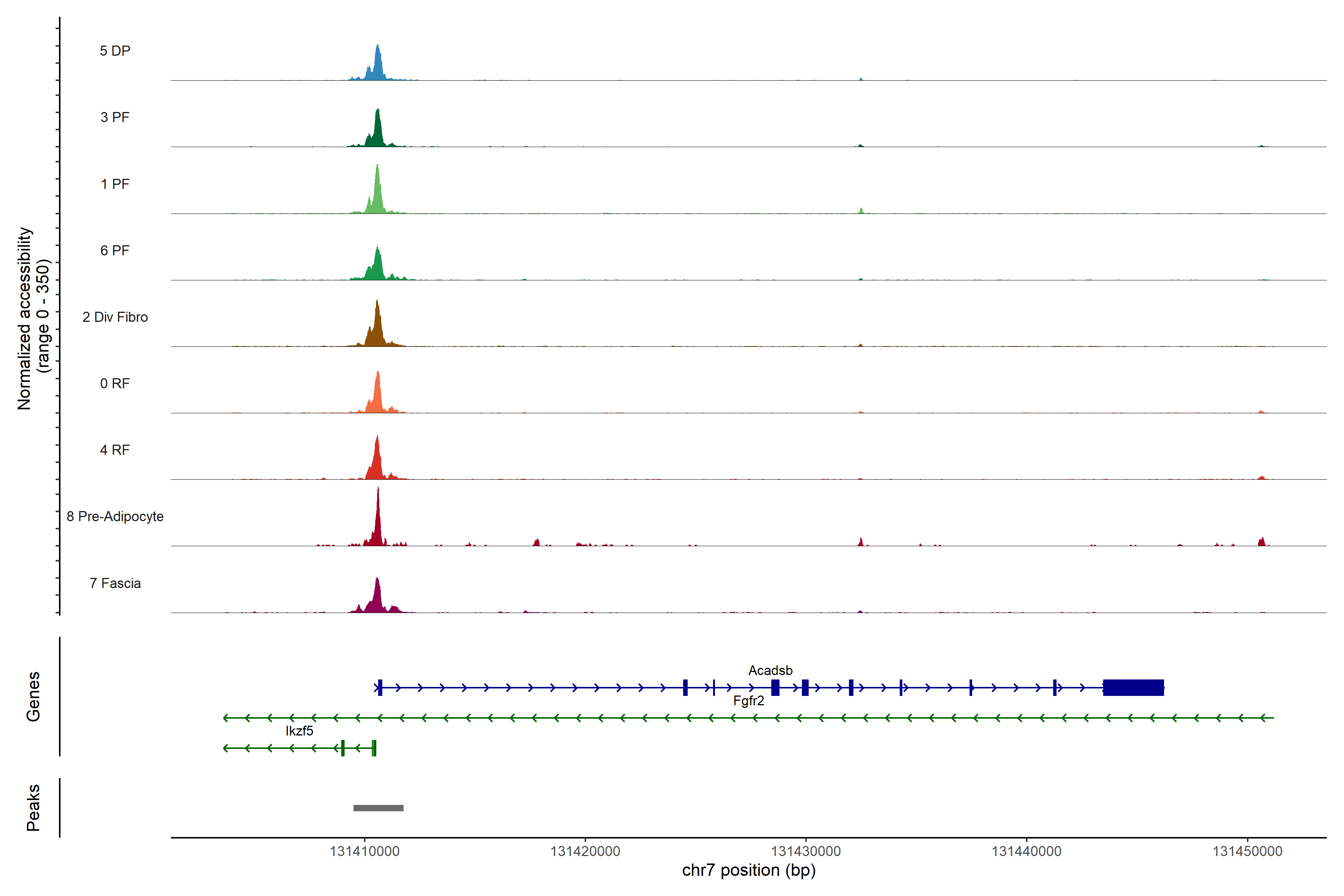
Task: Click the large Acadsb terminal exon block
Action: point(1133,687)
